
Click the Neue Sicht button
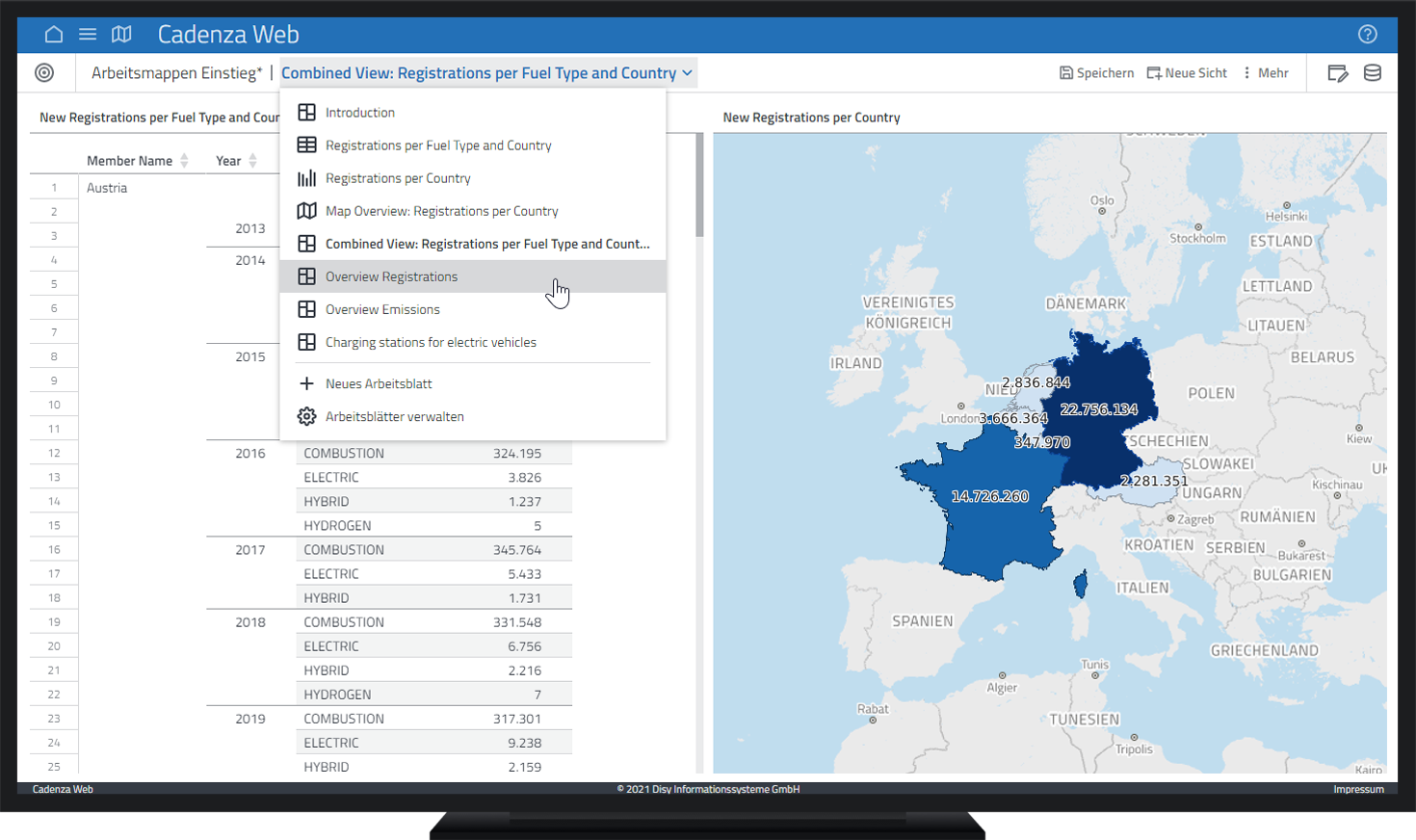[1187, 73]
